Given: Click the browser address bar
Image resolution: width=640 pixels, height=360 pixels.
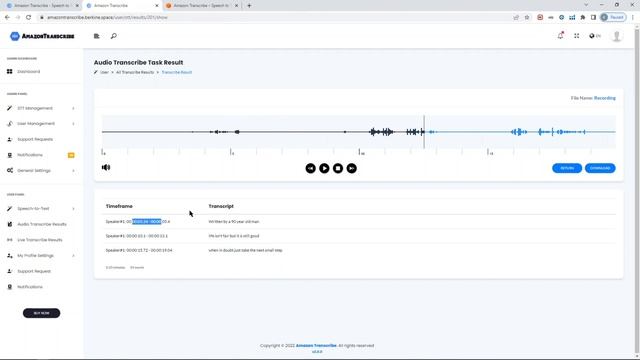Looking at the screenshot, I should point(273,17).
